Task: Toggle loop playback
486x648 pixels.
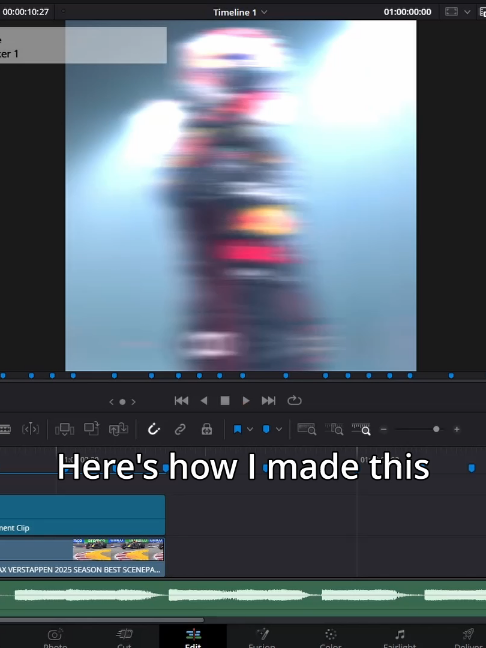Action: pos(294,400)
